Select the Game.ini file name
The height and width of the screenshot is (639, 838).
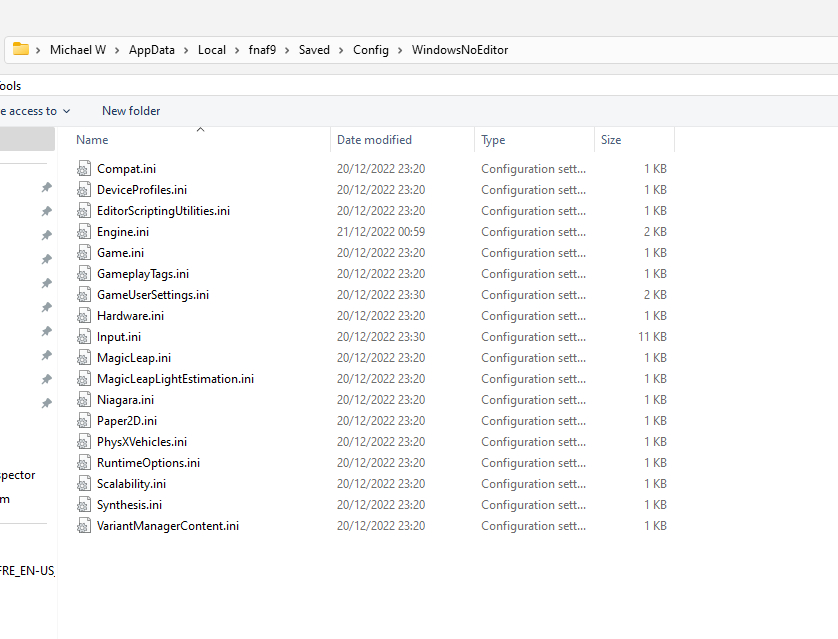tap(120, 253)
